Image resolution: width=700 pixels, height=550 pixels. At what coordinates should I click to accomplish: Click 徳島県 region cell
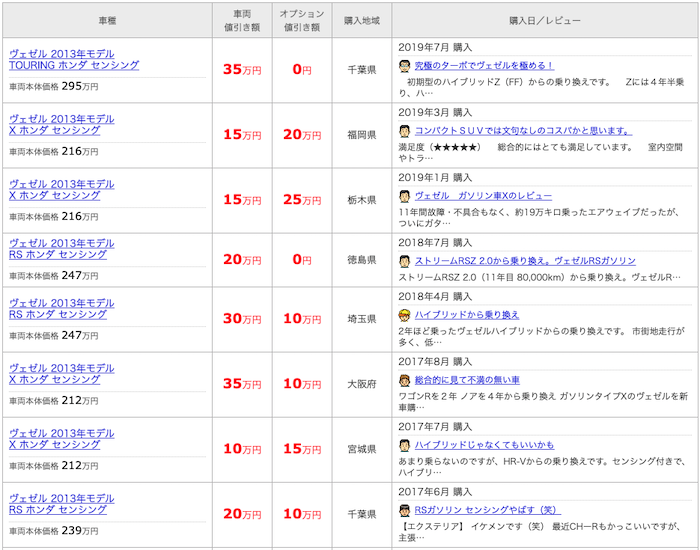[x=362, y=260]
